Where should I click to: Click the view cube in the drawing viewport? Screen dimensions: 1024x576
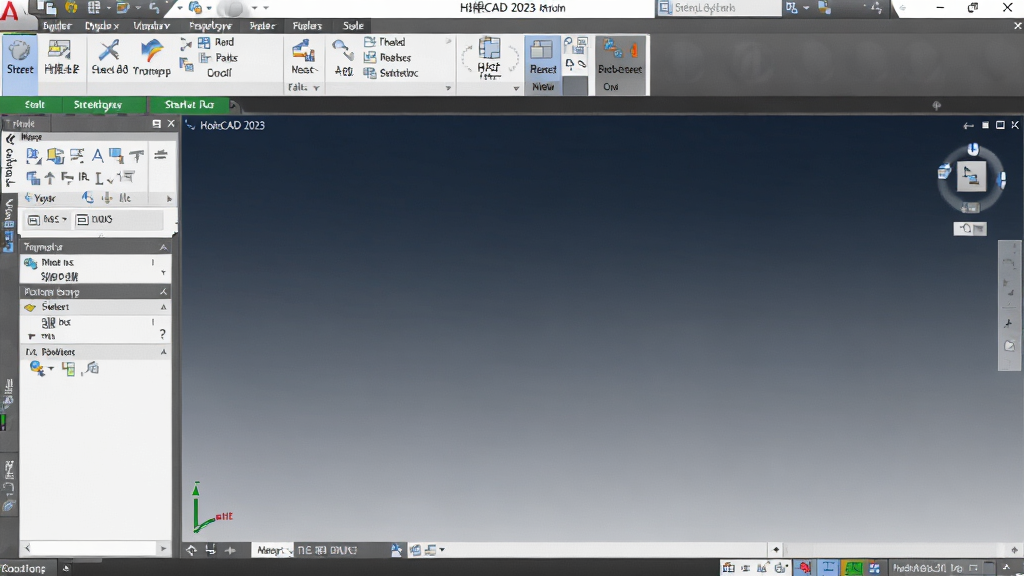[x=971, y=177]
